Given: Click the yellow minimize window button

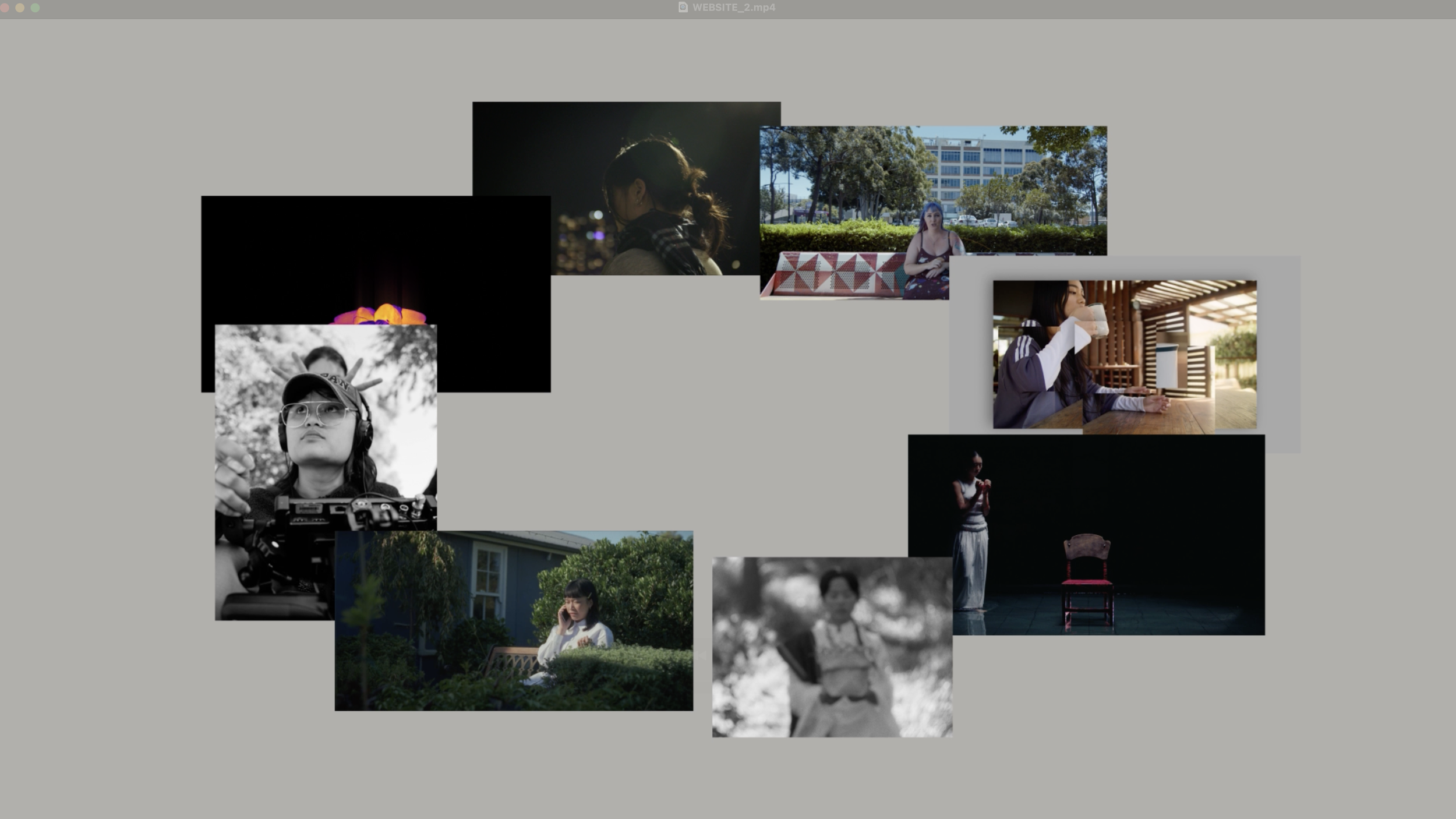Looking at the screenshot, I should point(20,8).
